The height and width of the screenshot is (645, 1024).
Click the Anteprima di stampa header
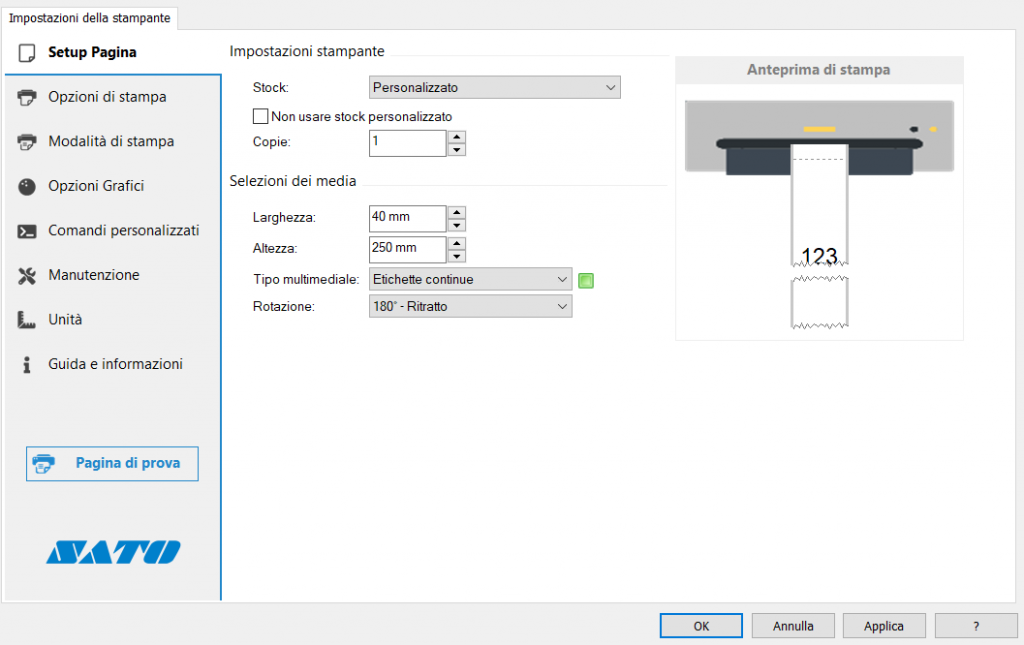[x=819, y=70]
